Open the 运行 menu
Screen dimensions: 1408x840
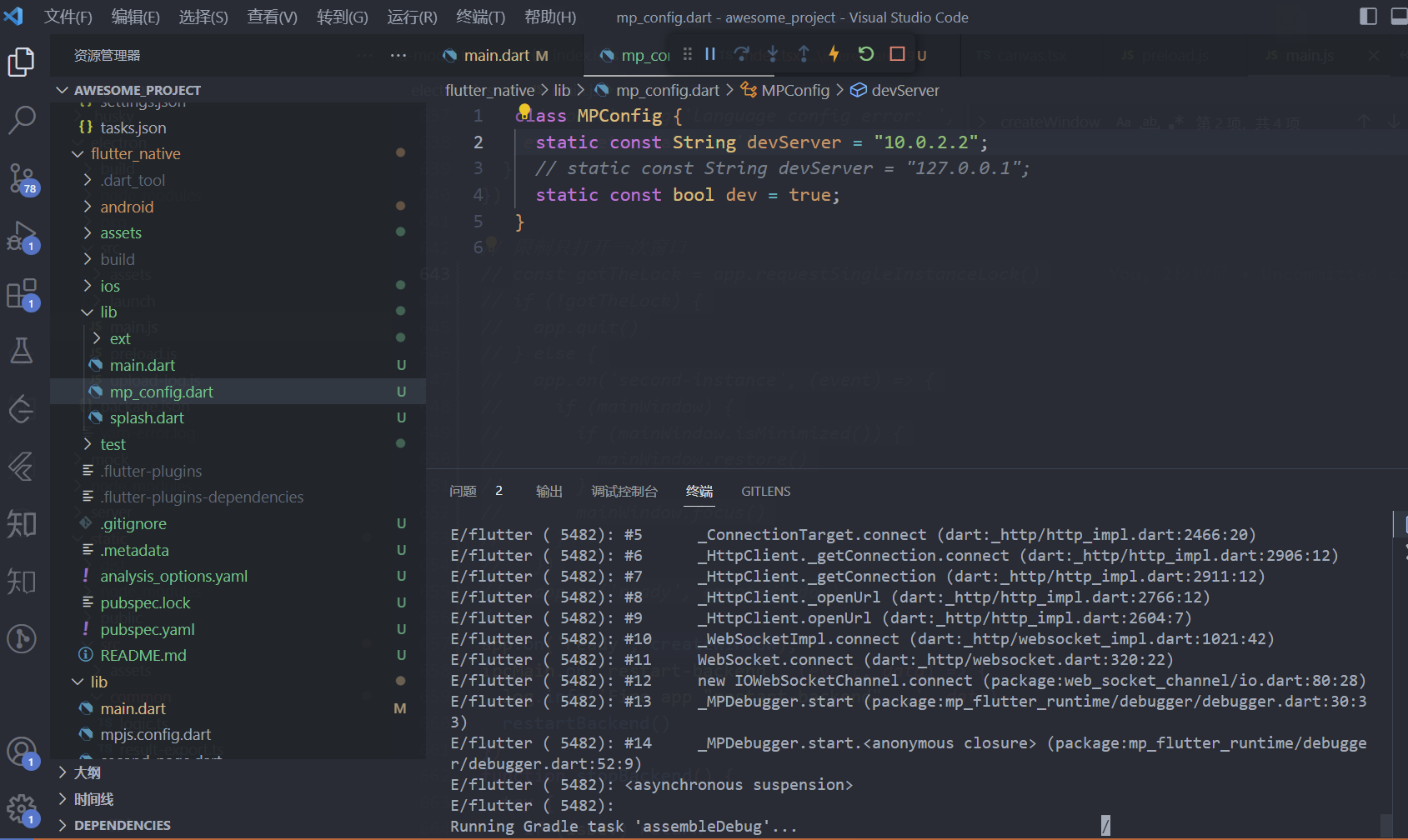[x=412, y=17]
